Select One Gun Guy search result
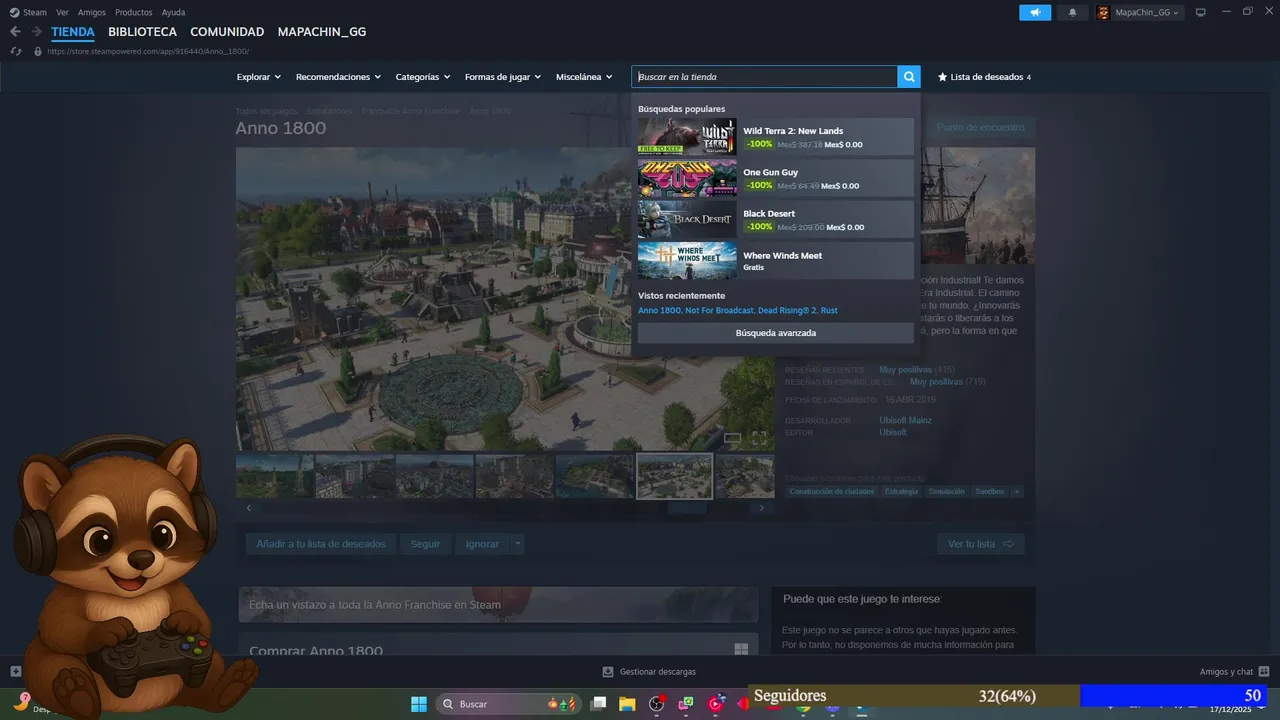 pyautogui.click(x=776, y=178)
